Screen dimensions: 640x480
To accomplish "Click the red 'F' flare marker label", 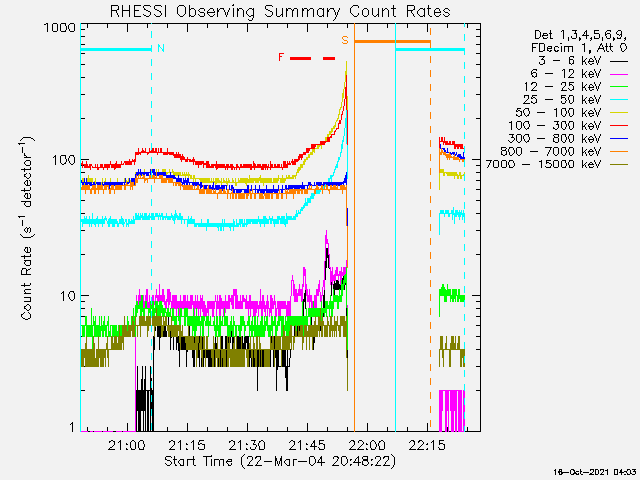I will pos(281,57).
